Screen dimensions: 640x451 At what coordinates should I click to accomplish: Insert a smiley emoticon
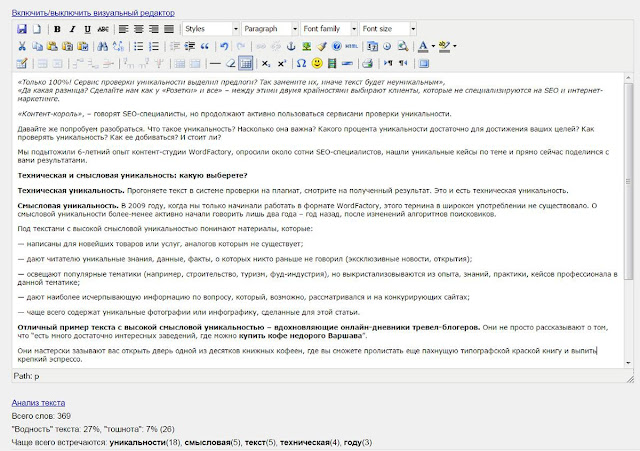click(x=316, y=62)
